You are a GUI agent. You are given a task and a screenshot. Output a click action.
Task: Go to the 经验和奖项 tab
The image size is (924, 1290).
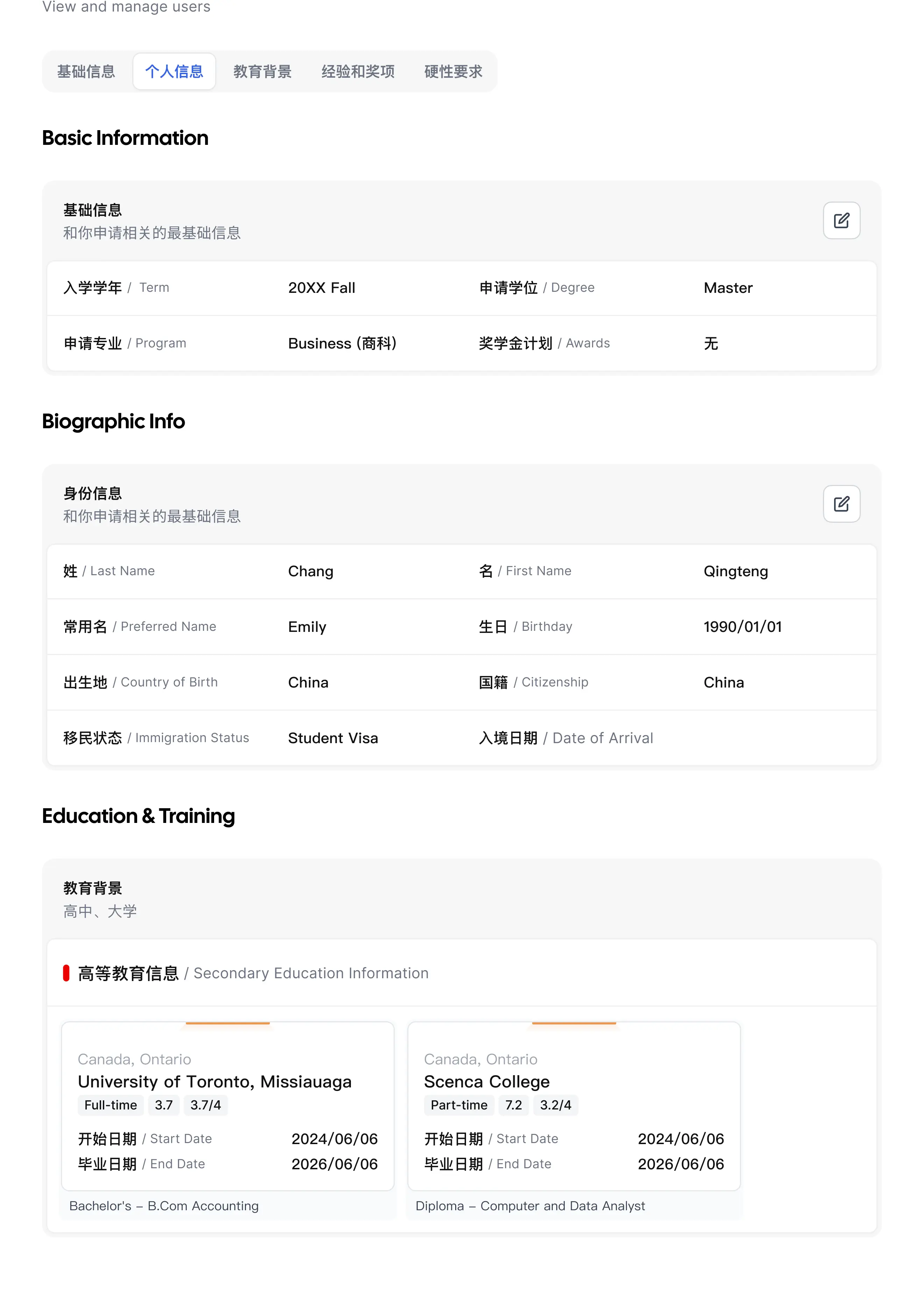pyautogui.click(x=358, y=71)
